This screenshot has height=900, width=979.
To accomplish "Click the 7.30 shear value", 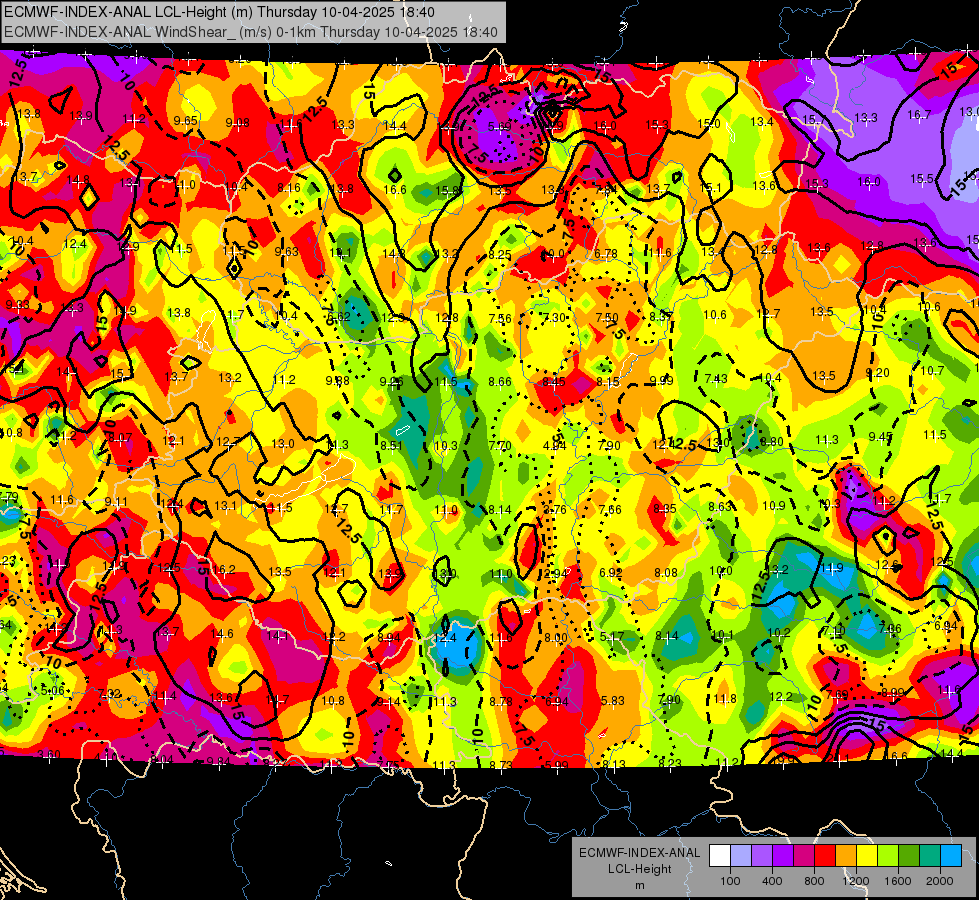I will tap(554, 318).
